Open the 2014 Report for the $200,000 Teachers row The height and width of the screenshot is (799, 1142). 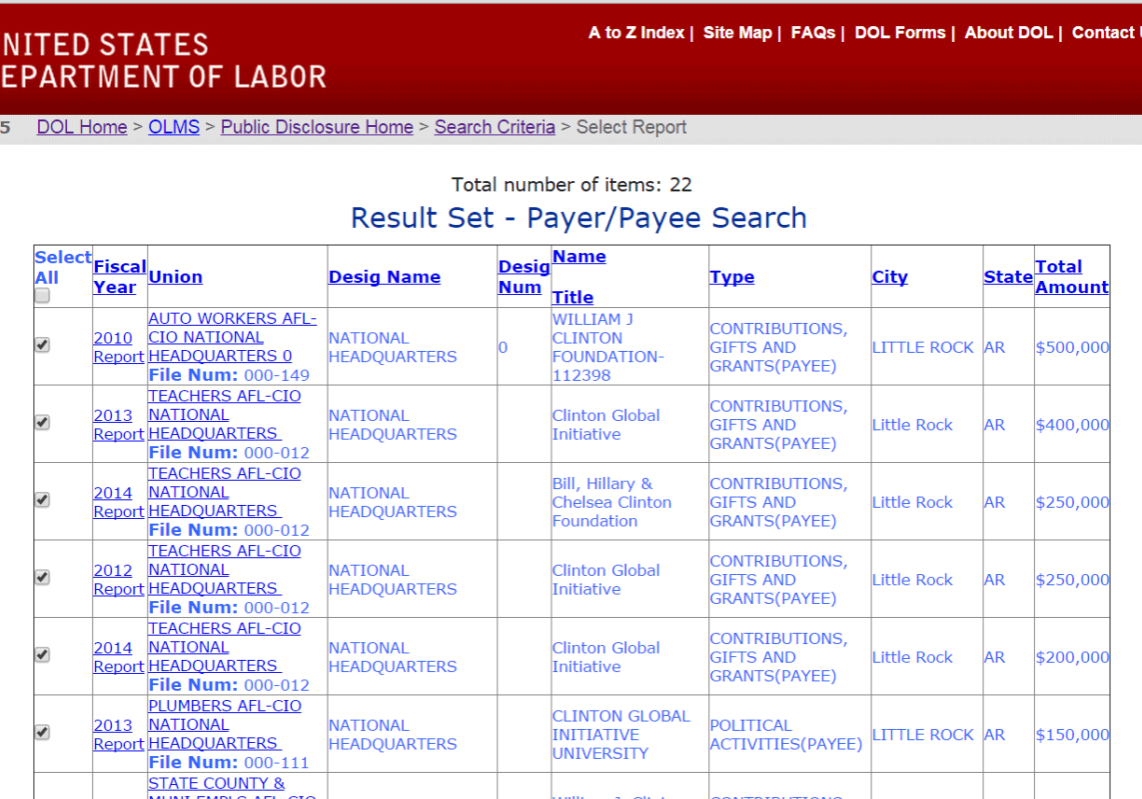119,657
